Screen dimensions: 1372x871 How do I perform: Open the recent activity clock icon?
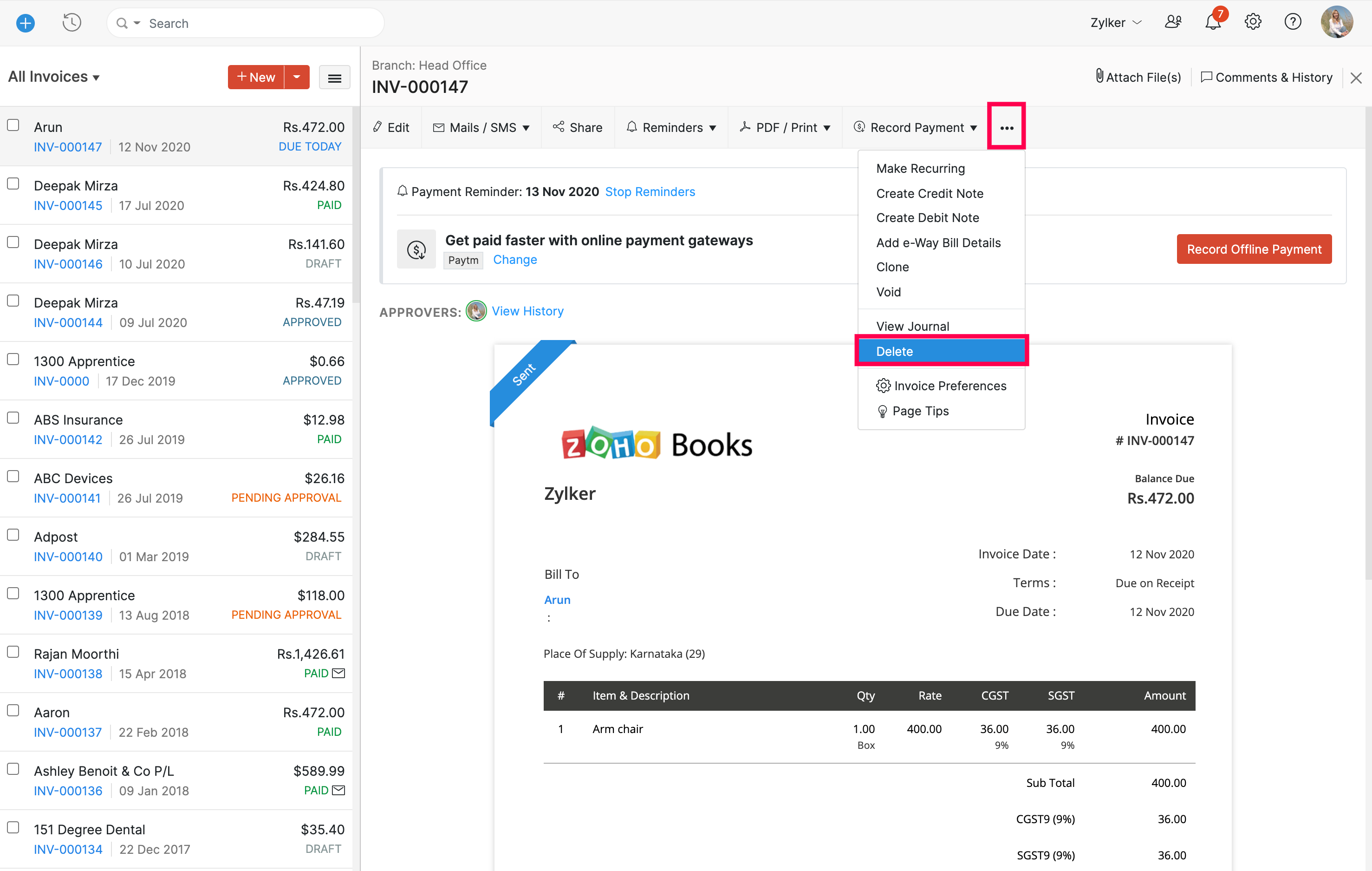click(x=71, y=23)
